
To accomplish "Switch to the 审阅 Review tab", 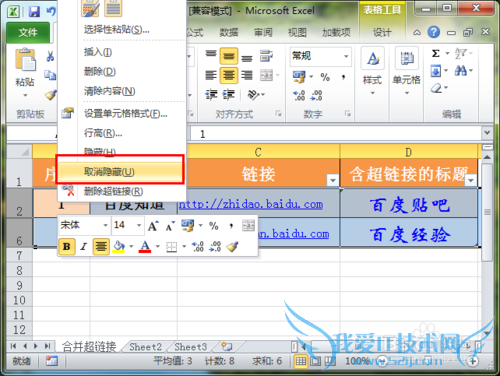I will (x=263, y=33).
